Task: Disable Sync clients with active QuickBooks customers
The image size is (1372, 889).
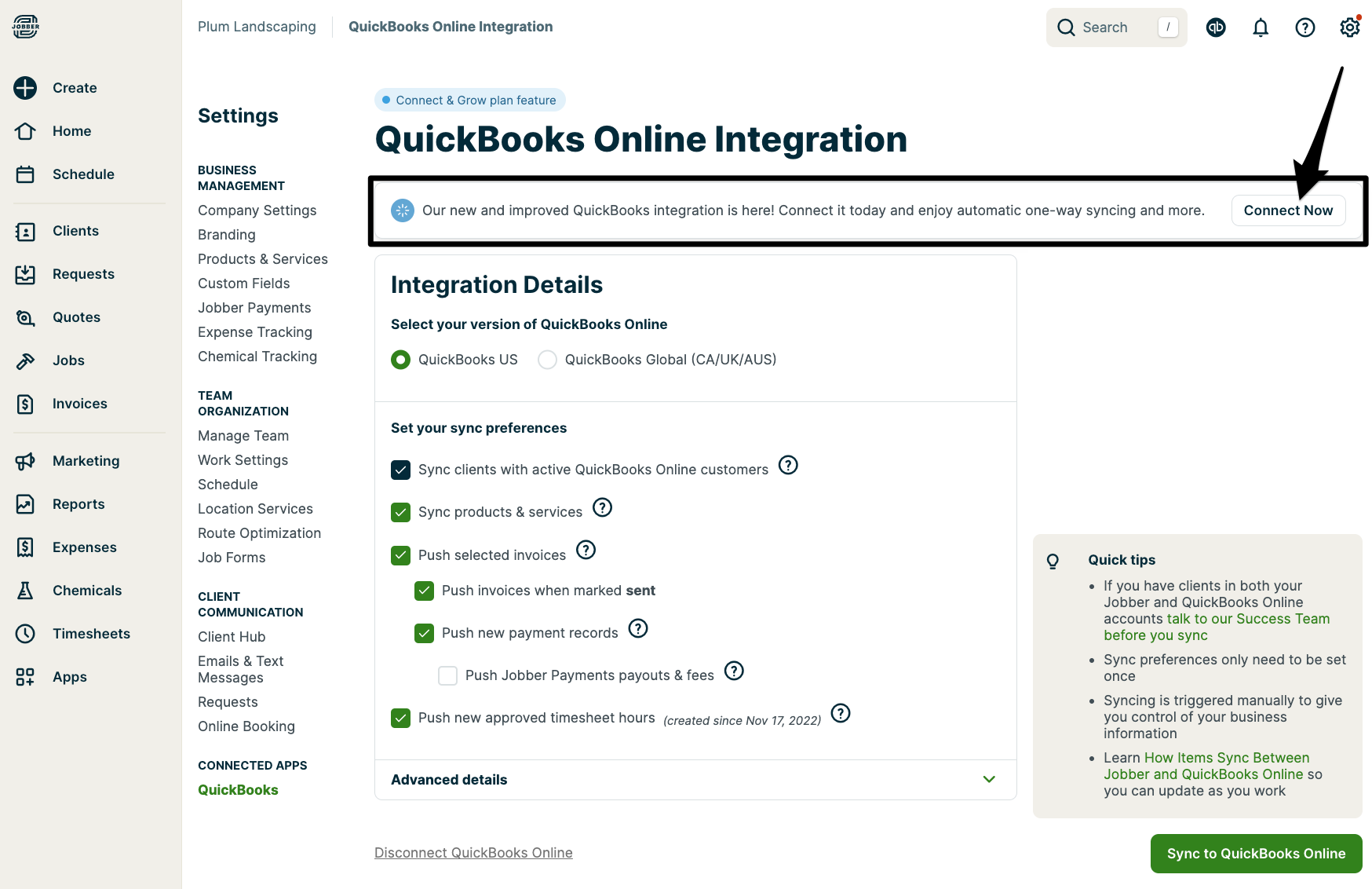Action: pos(400,470)
